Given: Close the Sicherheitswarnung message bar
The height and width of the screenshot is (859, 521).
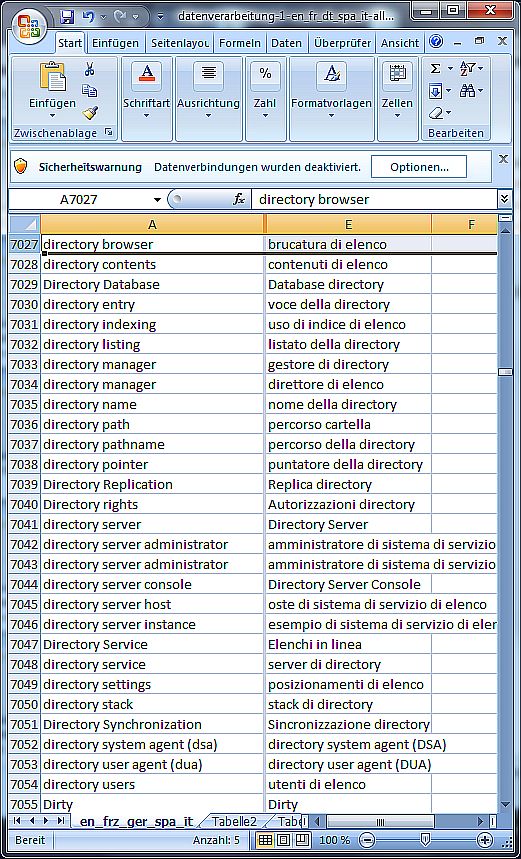Looking at the screenshot, I should [503, 159].
